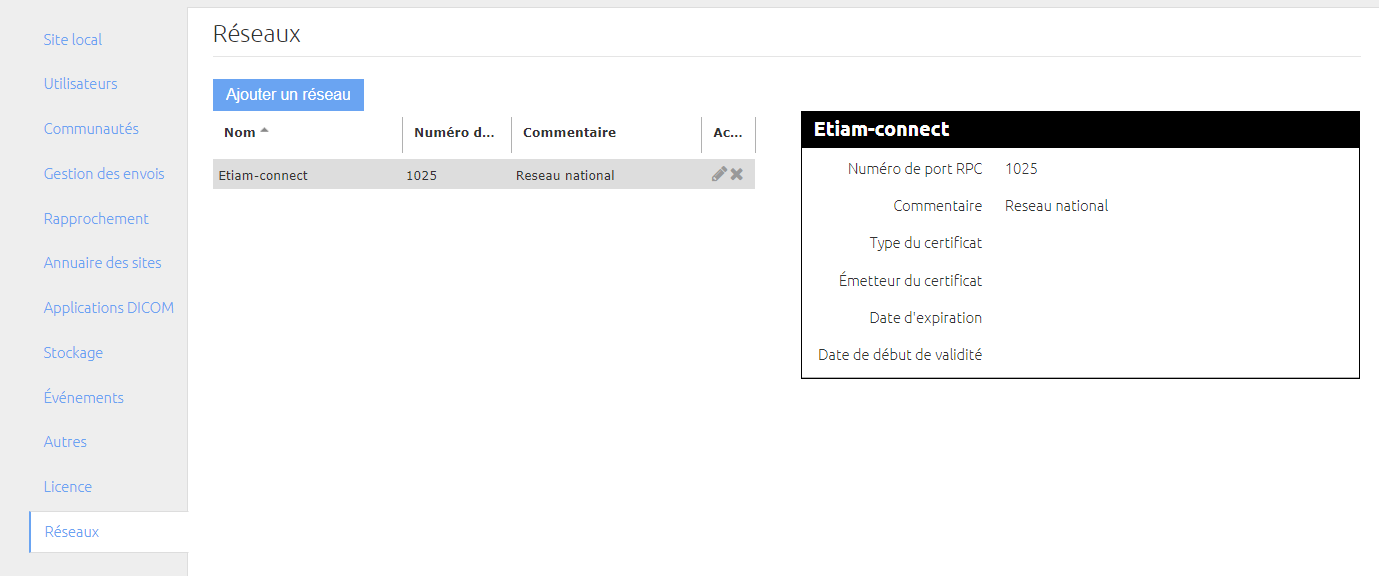The height and width of the screenshot is (576, 1379).
Task: Click the 1025 value in details panel
Action: [x=1021, y=169]
